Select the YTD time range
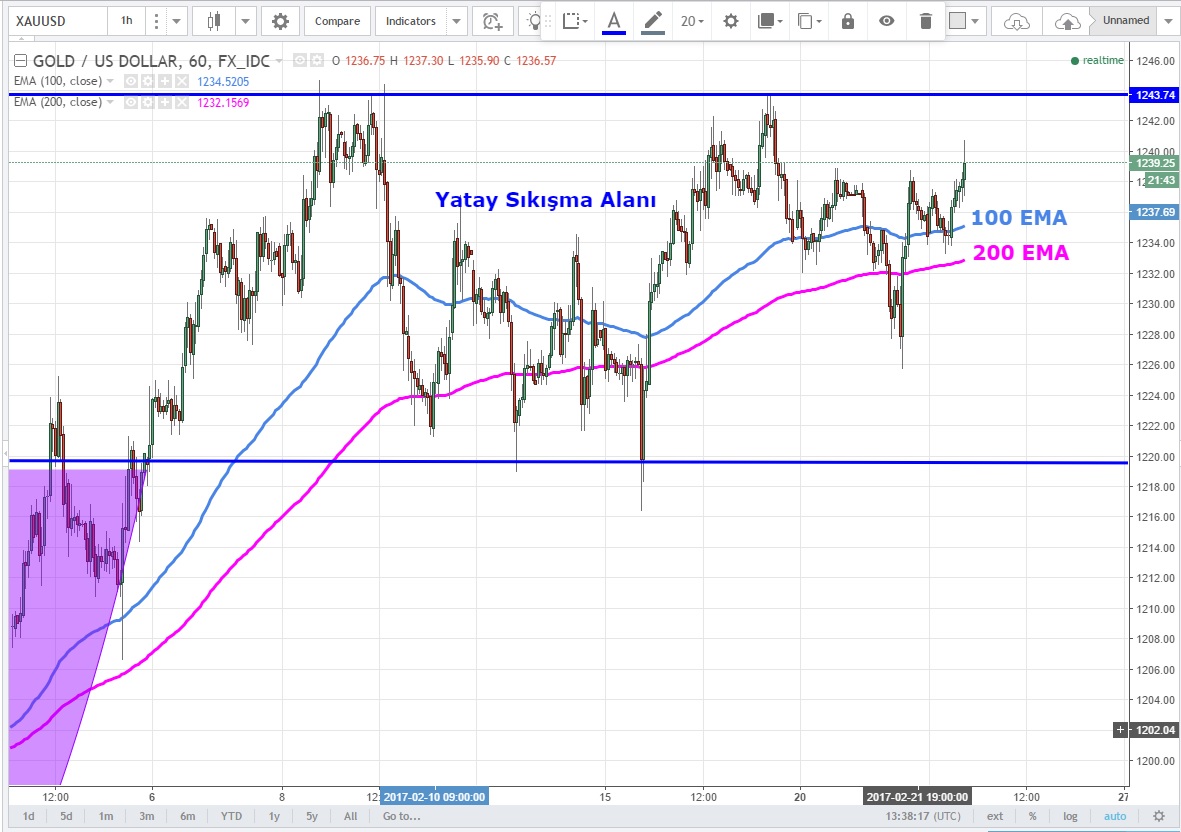Screen dimensions: 1181x832 coord(231,816)
